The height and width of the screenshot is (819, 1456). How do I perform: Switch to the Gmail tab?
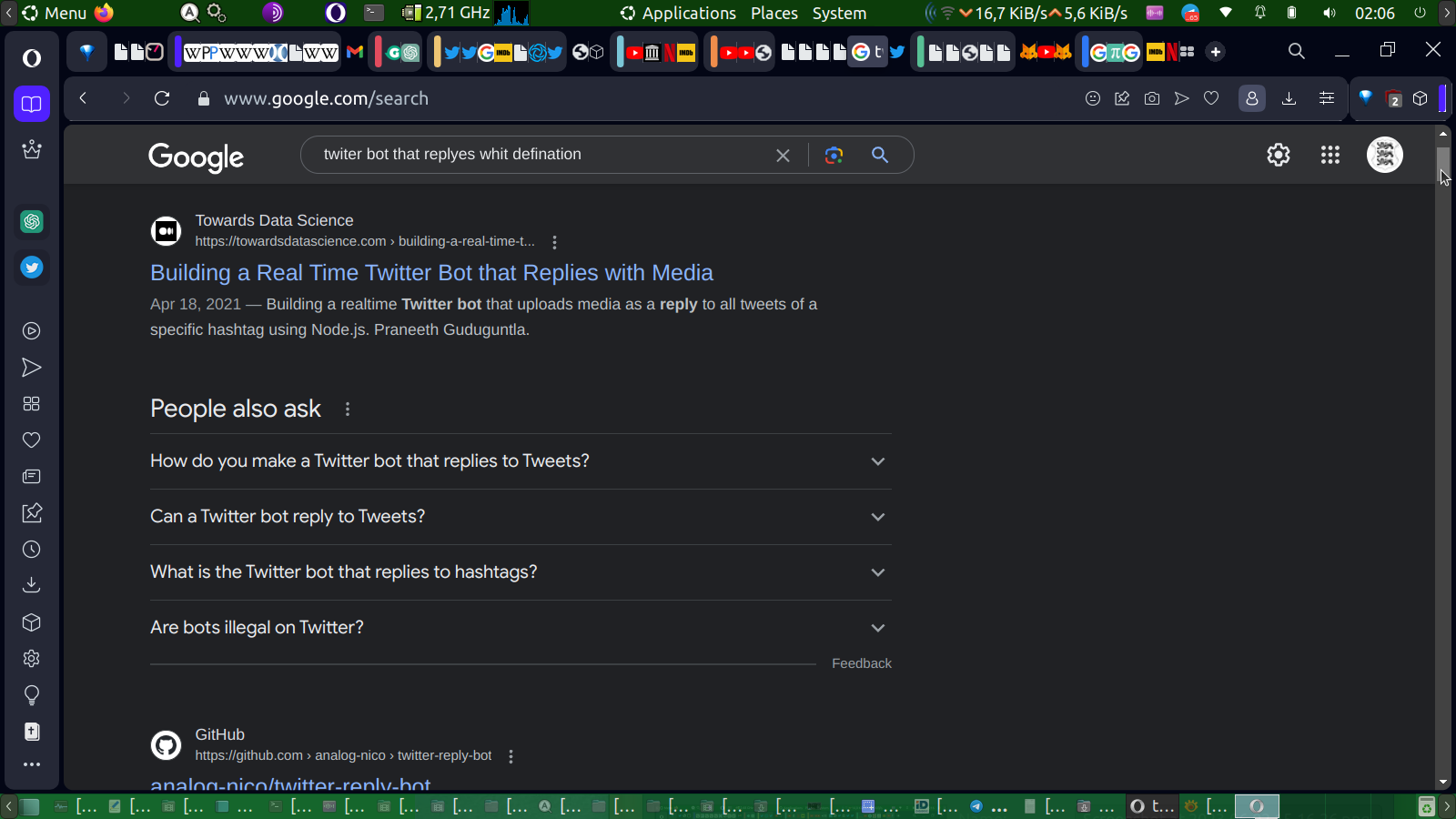355,52
